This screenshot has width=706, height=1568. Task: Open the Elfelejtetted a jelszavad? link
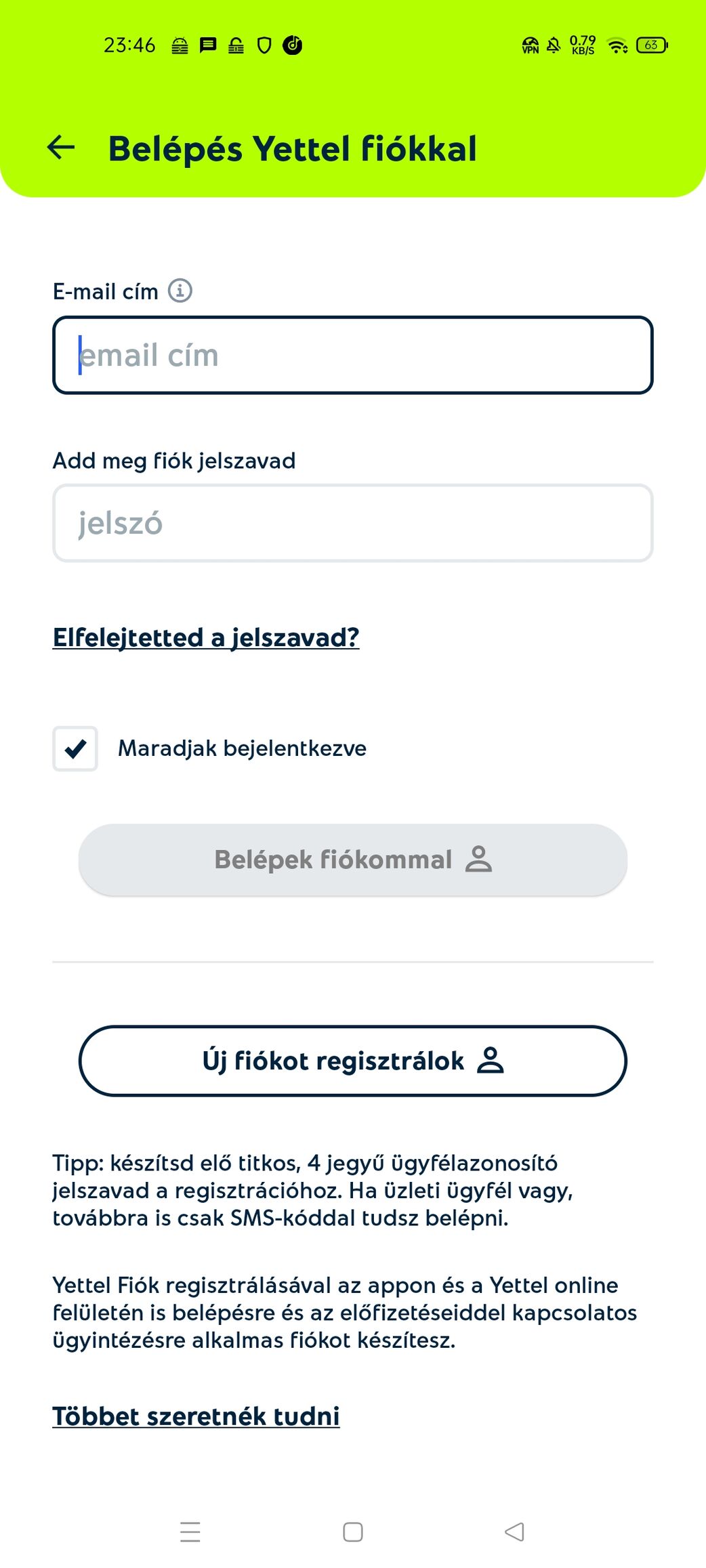tap(206, 637)
